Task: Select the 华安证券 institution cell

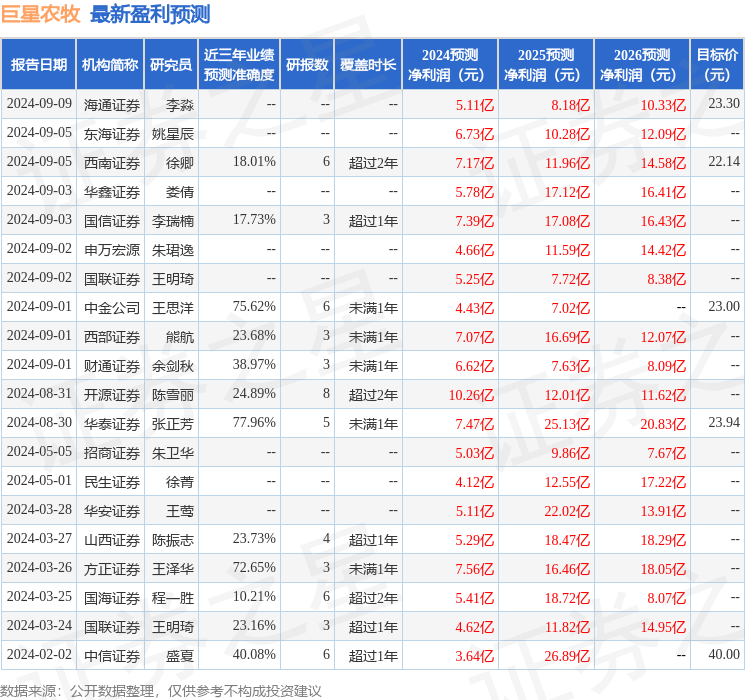Action: 112,511
